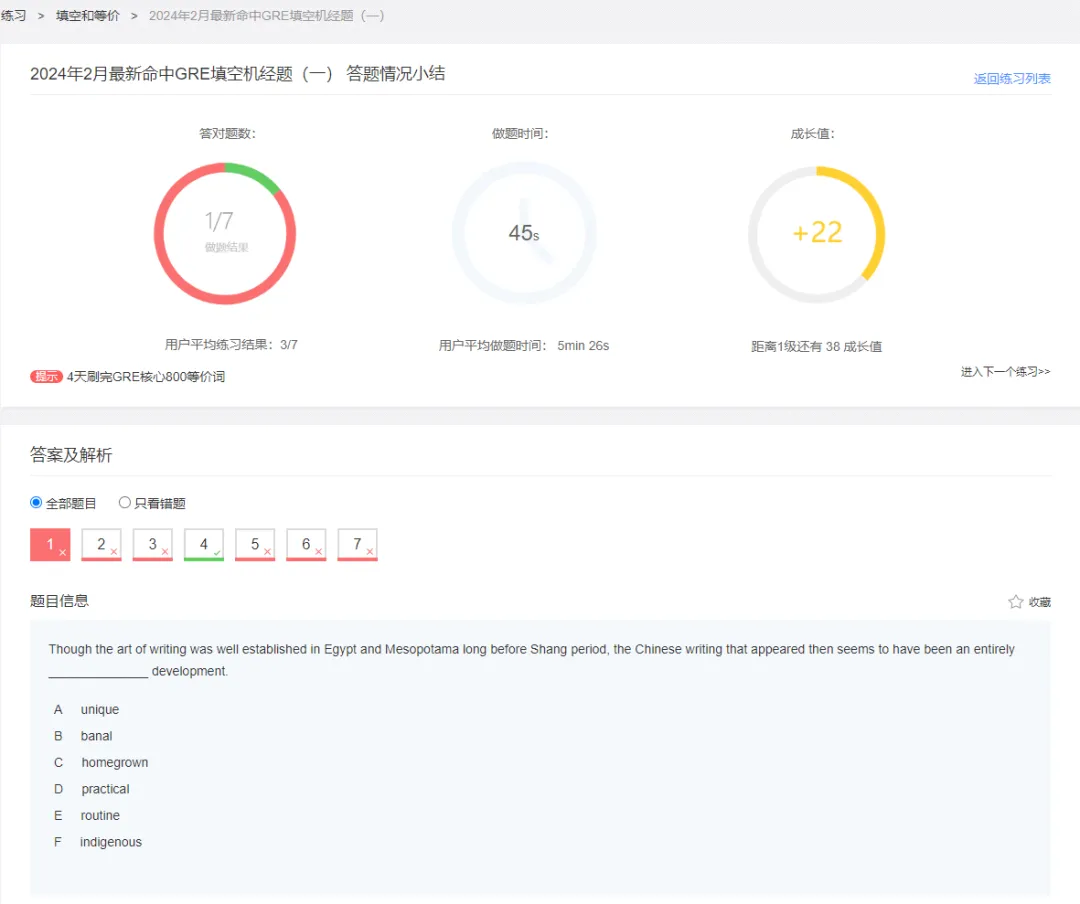1080x904 pixels.
Task: Click the 填空和等价 breadcrumb
Action: click(x=88, y=16)
